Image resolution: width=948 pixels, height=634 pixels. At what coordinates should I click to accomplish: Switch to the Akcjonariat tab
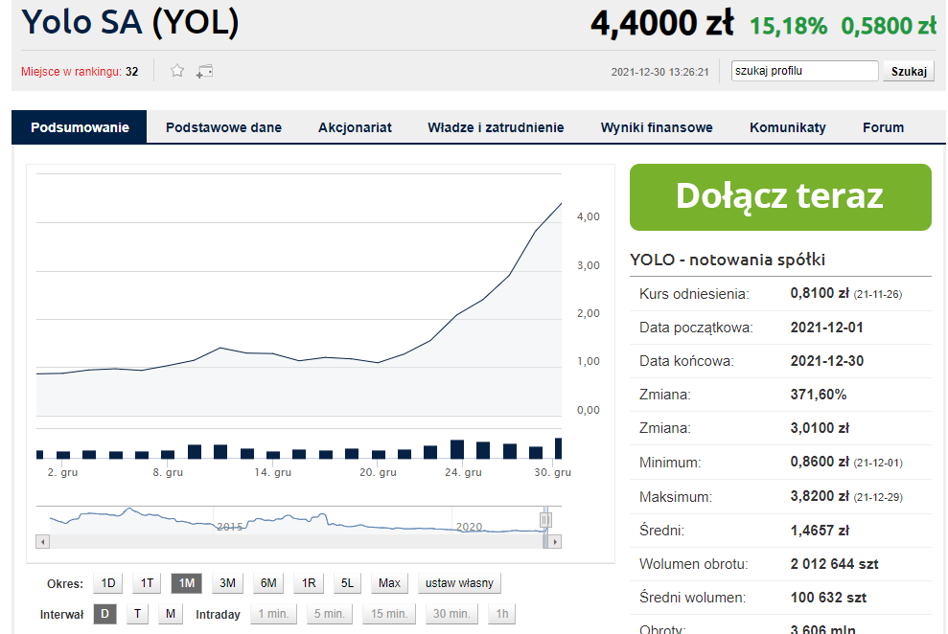click(x=355, y=128)
